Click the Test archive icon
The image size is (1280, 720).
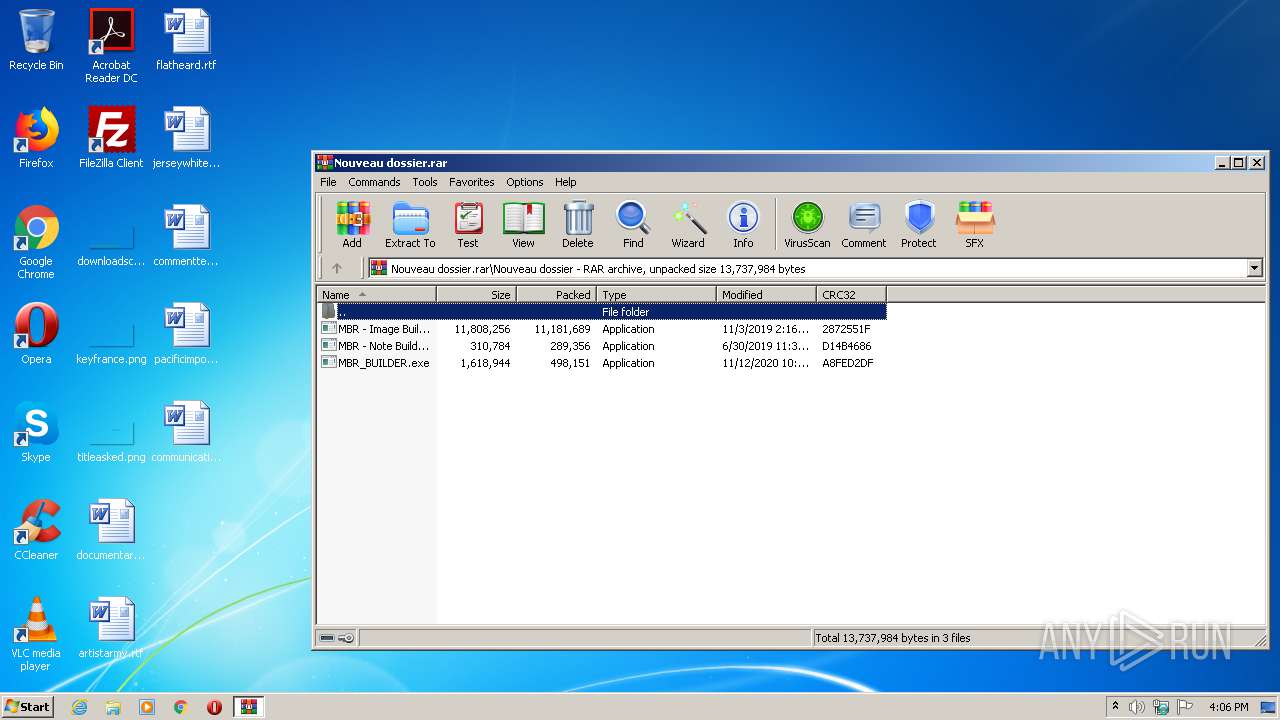tap(468, 225)
